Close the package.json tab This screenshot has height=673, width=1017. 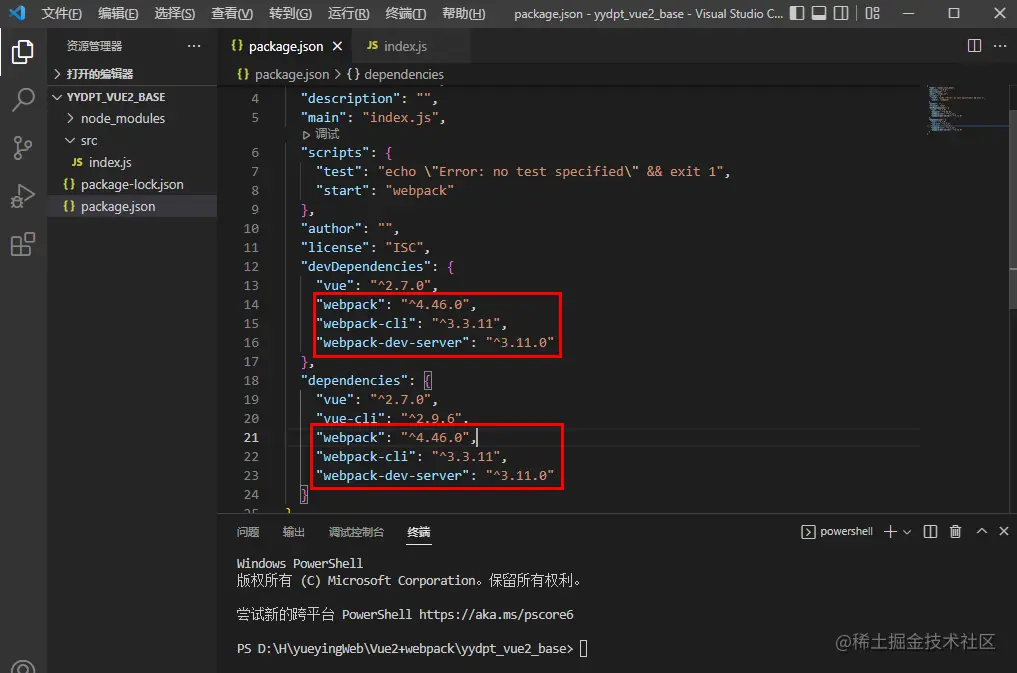pos(337,46)
